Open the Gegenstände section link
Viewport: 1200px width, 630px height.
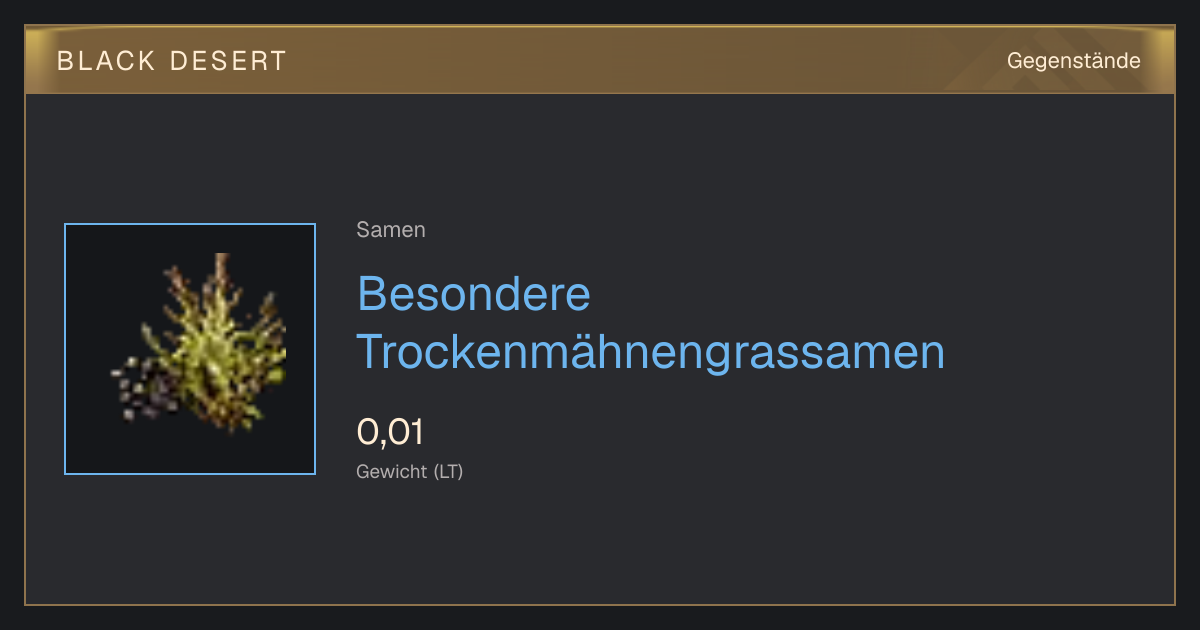(1073, 61)
